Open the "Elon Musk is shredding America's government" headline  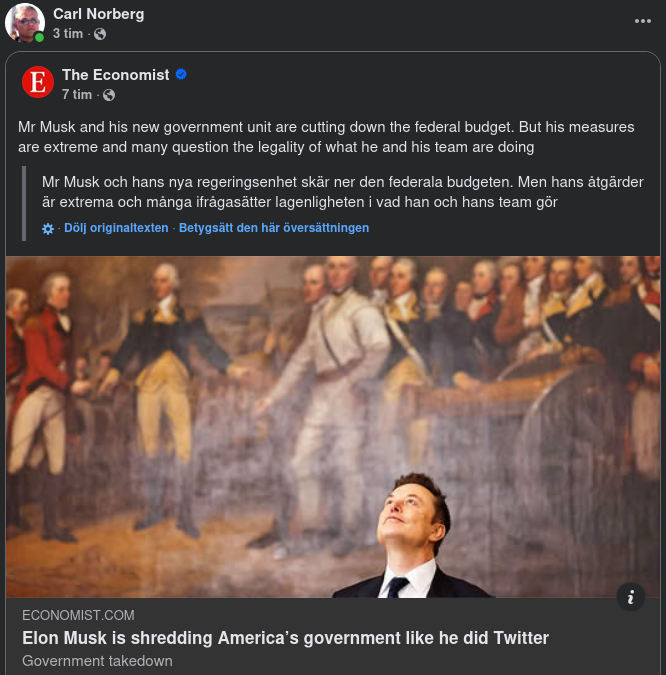click(285, 638)
